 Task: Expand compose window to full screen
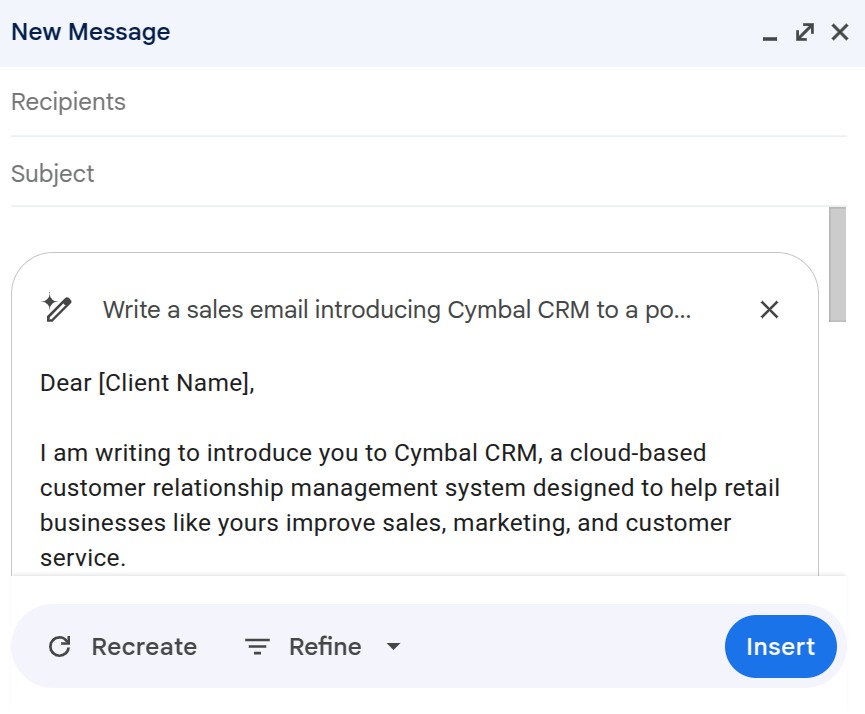[804, 33]
